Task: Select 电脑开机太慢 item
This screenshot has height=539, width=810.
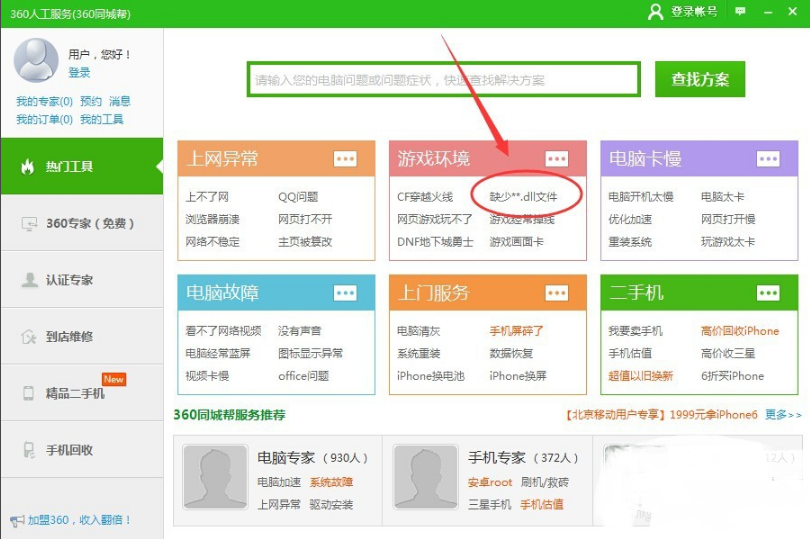Action: tap(641, 197)
